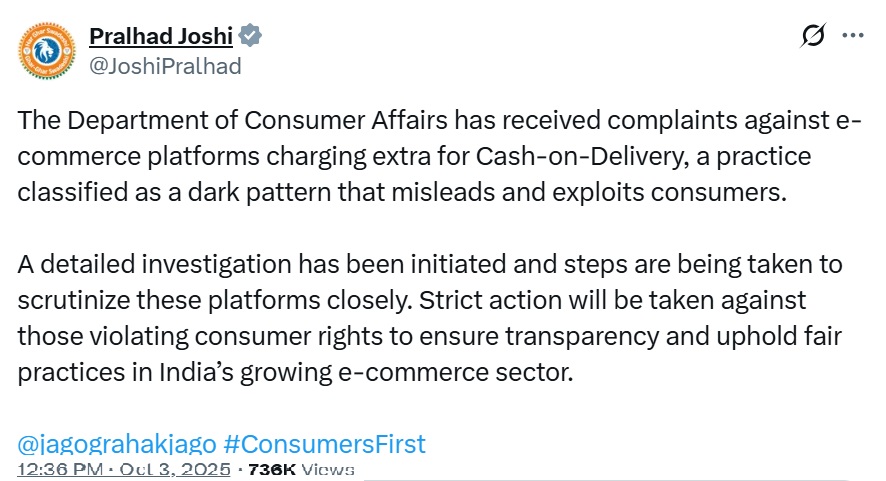The width and height of the screenshot is (886, 481).
Task: View the 736K Views count
Action: 300,468
